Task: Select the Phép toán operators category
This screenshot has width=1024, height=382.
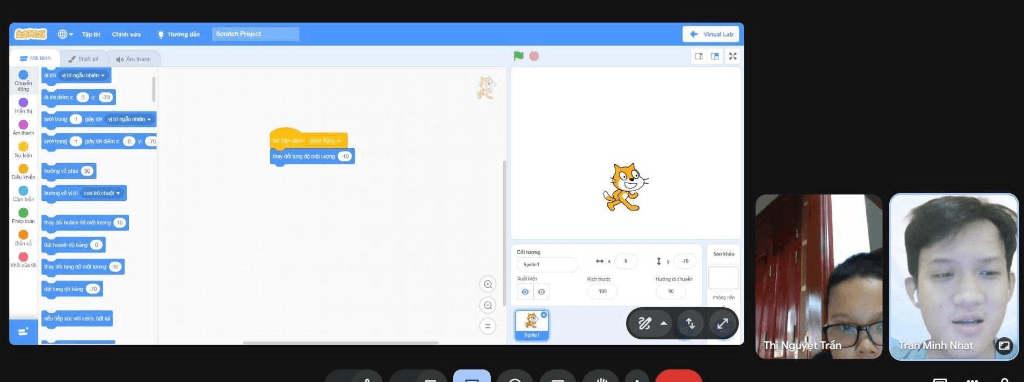Action: 24,216
